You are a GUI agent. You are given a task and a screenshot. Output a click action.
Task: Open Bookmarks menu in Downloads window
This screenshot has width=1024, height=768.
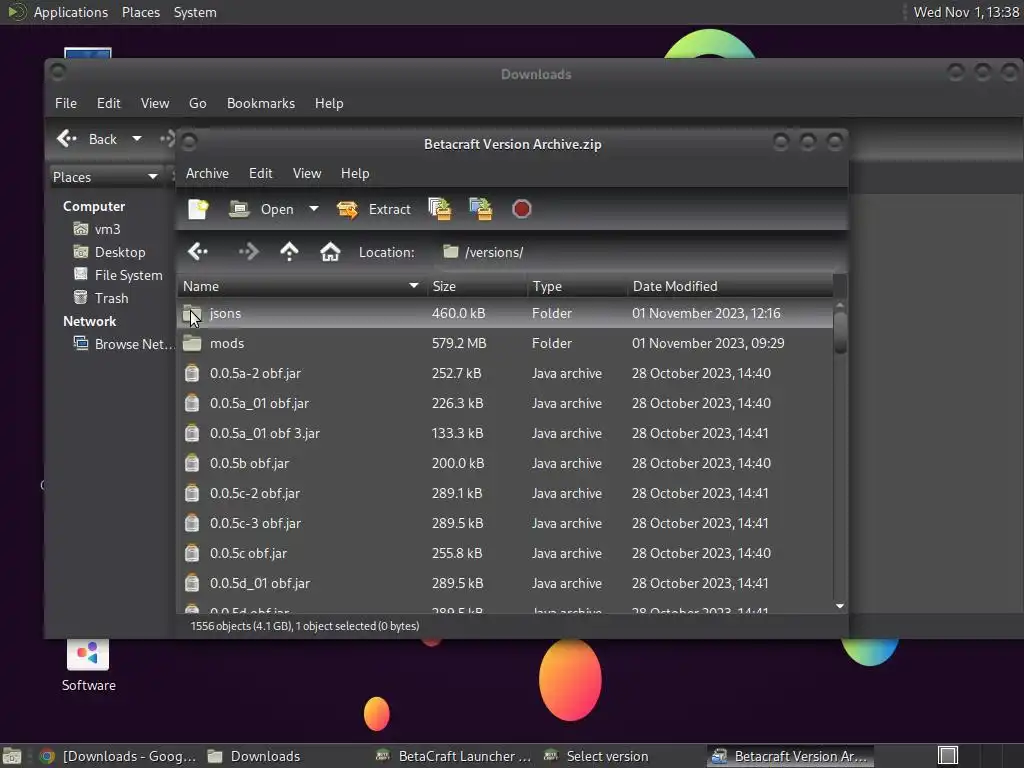tap(261, 103)
